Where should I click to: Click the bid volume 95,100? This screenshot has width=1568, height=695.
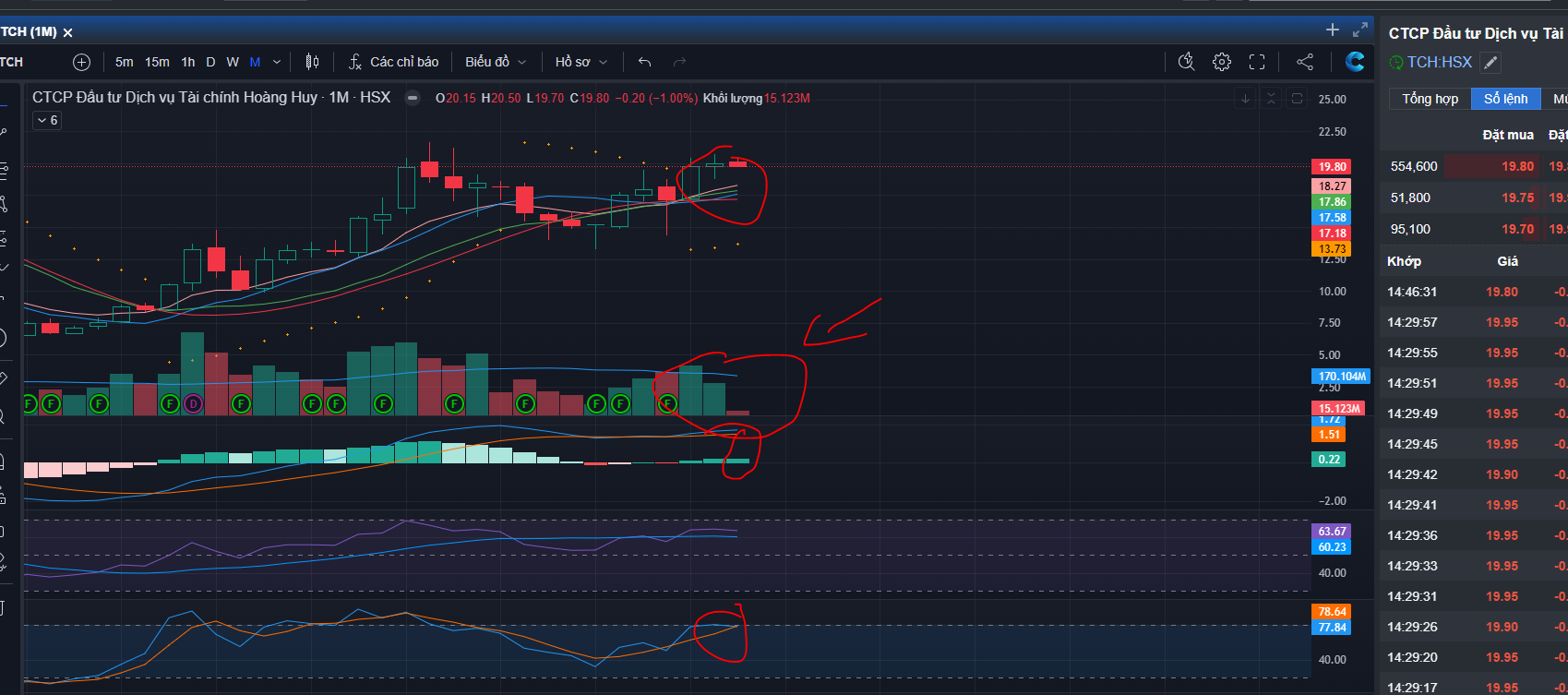tap(1410, 229)
